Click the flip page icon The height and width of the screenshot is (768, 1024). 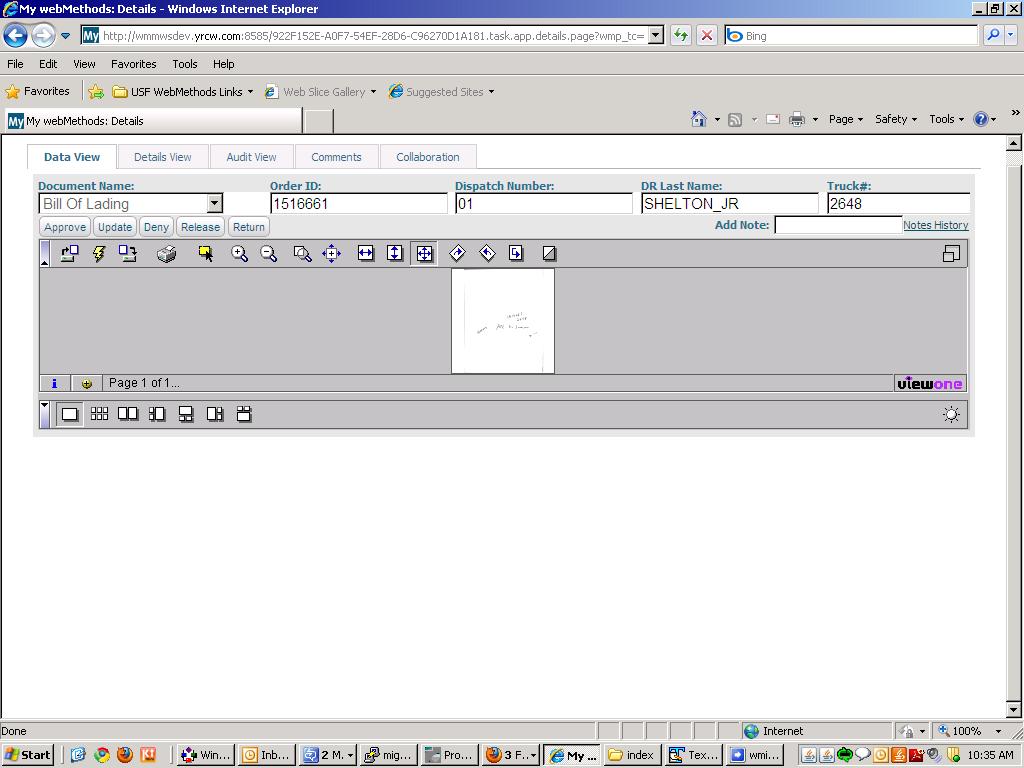click(x=516, y=253)
